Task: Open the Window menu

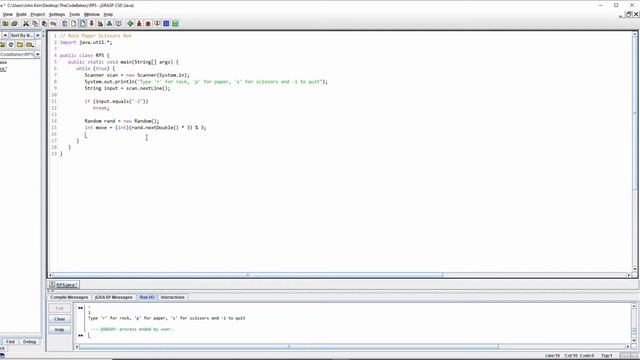Action: [91, 14]
